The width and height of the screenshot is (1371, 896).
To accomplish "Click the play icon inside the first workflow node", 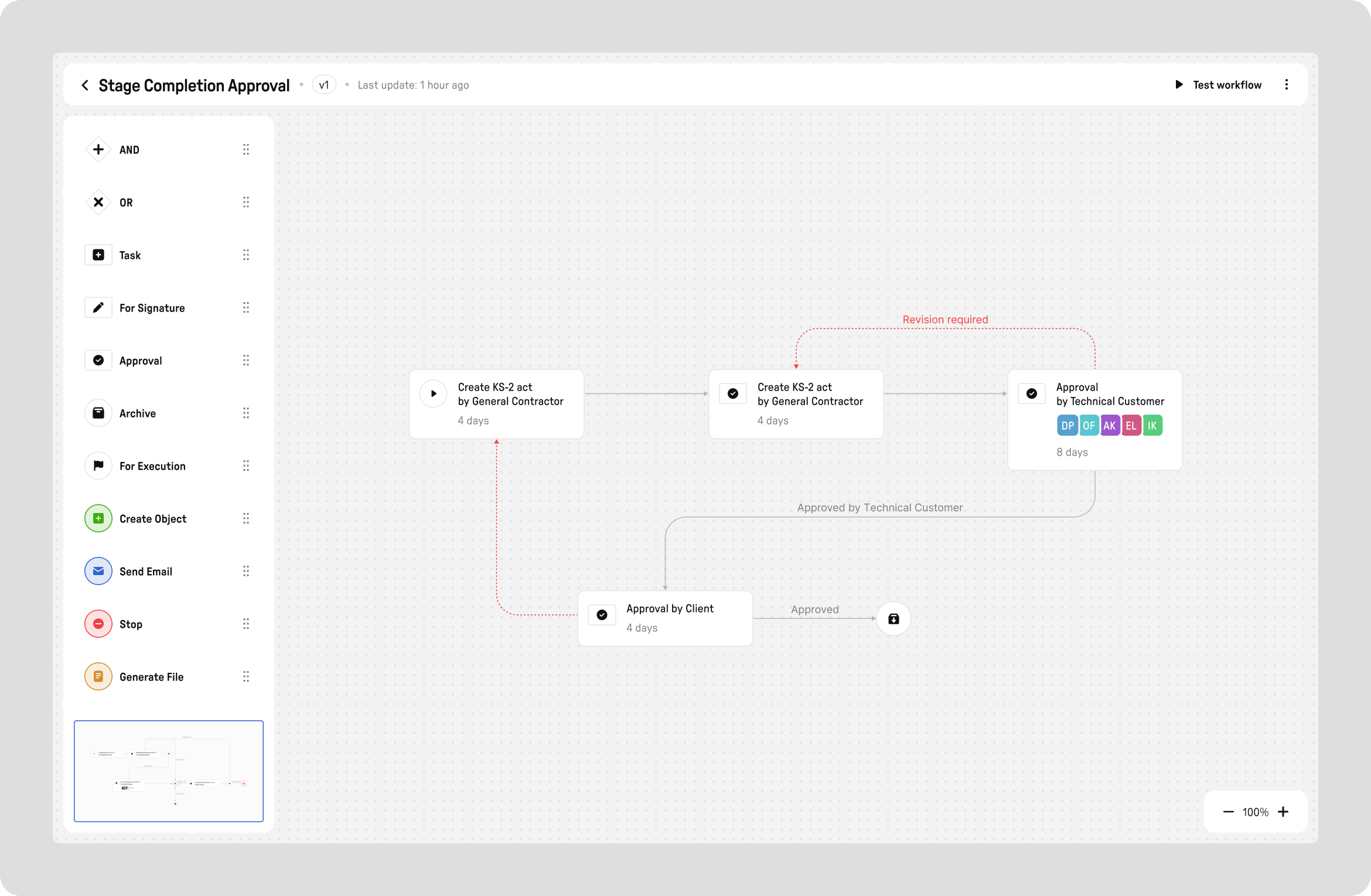I will (434, 394).
